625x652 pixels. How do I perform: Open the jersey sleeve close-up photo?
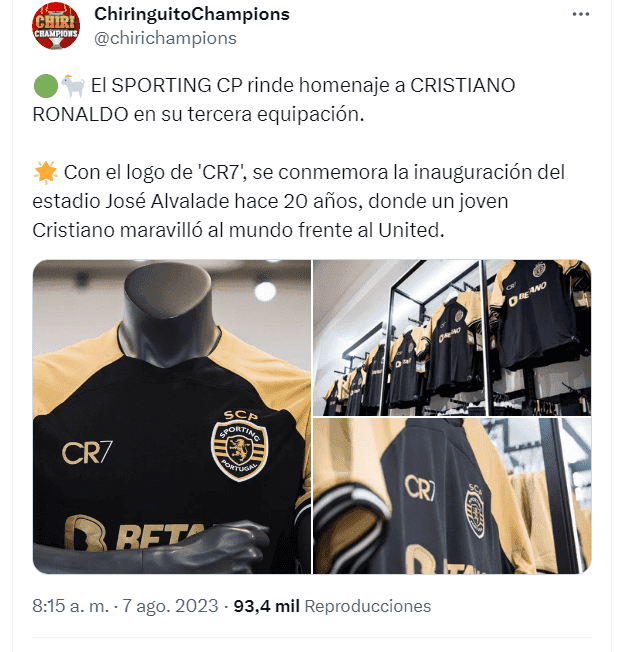452,496
